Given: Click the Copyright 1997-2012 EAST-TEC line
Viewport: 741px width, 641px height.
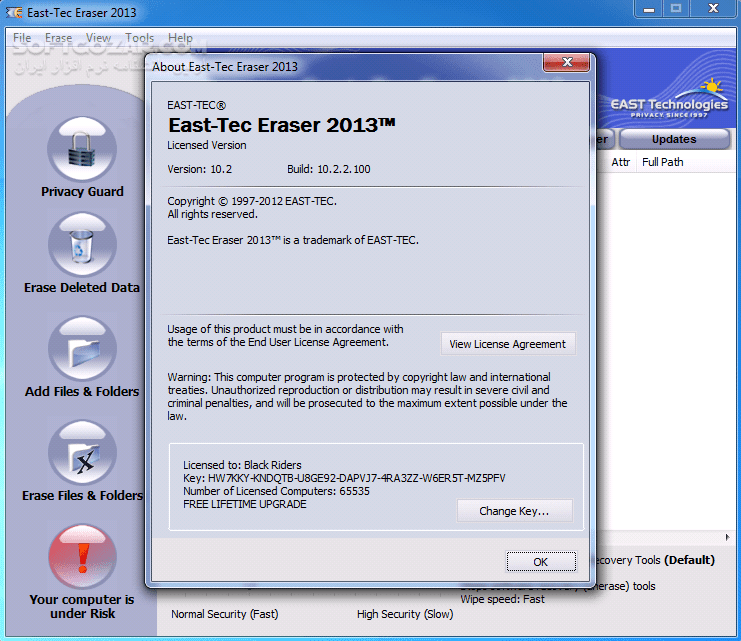Looking at the screenshot, I should coord(252,201).
